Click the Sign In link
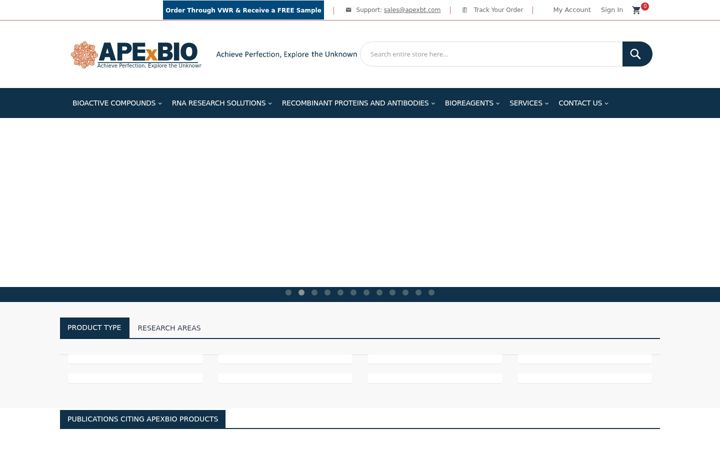Viewport: 720px width, 450px height. pyautogui.click(x=612, y=10)
